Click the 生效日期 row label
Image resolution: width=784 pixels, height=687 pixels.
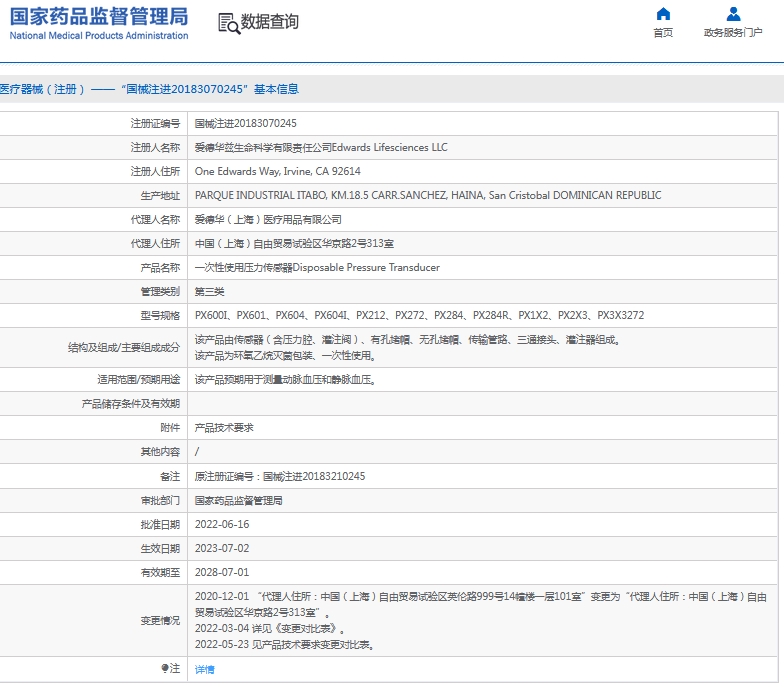(160, 548)
